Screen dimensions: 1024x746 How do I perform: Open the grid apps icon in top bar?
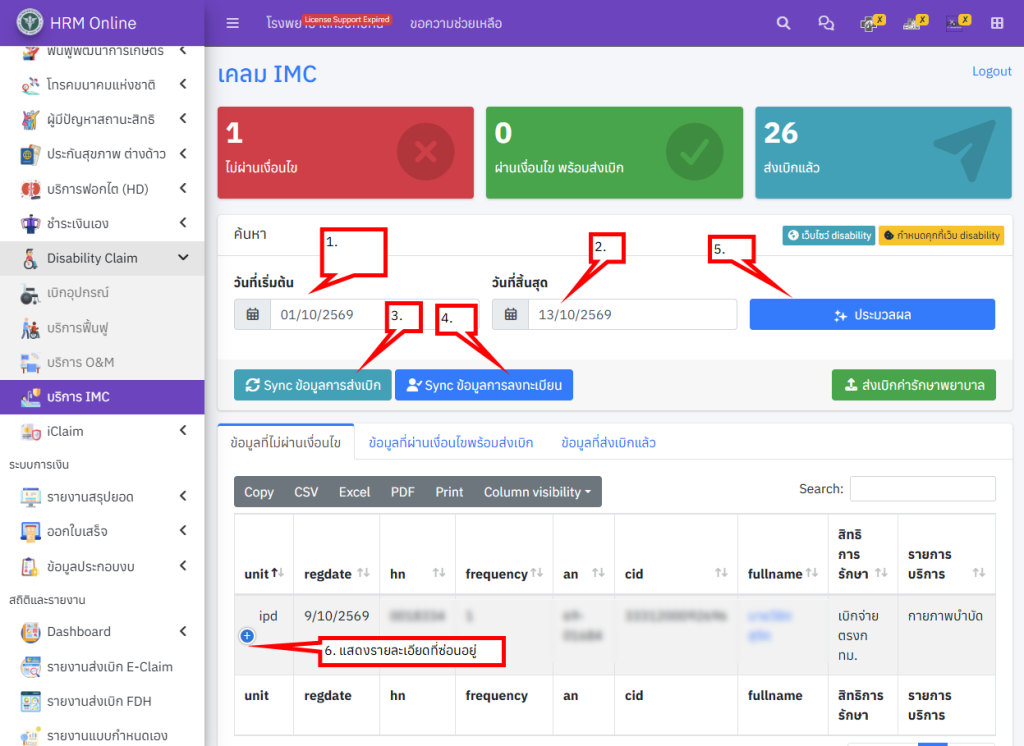click(x=997, y=24)
